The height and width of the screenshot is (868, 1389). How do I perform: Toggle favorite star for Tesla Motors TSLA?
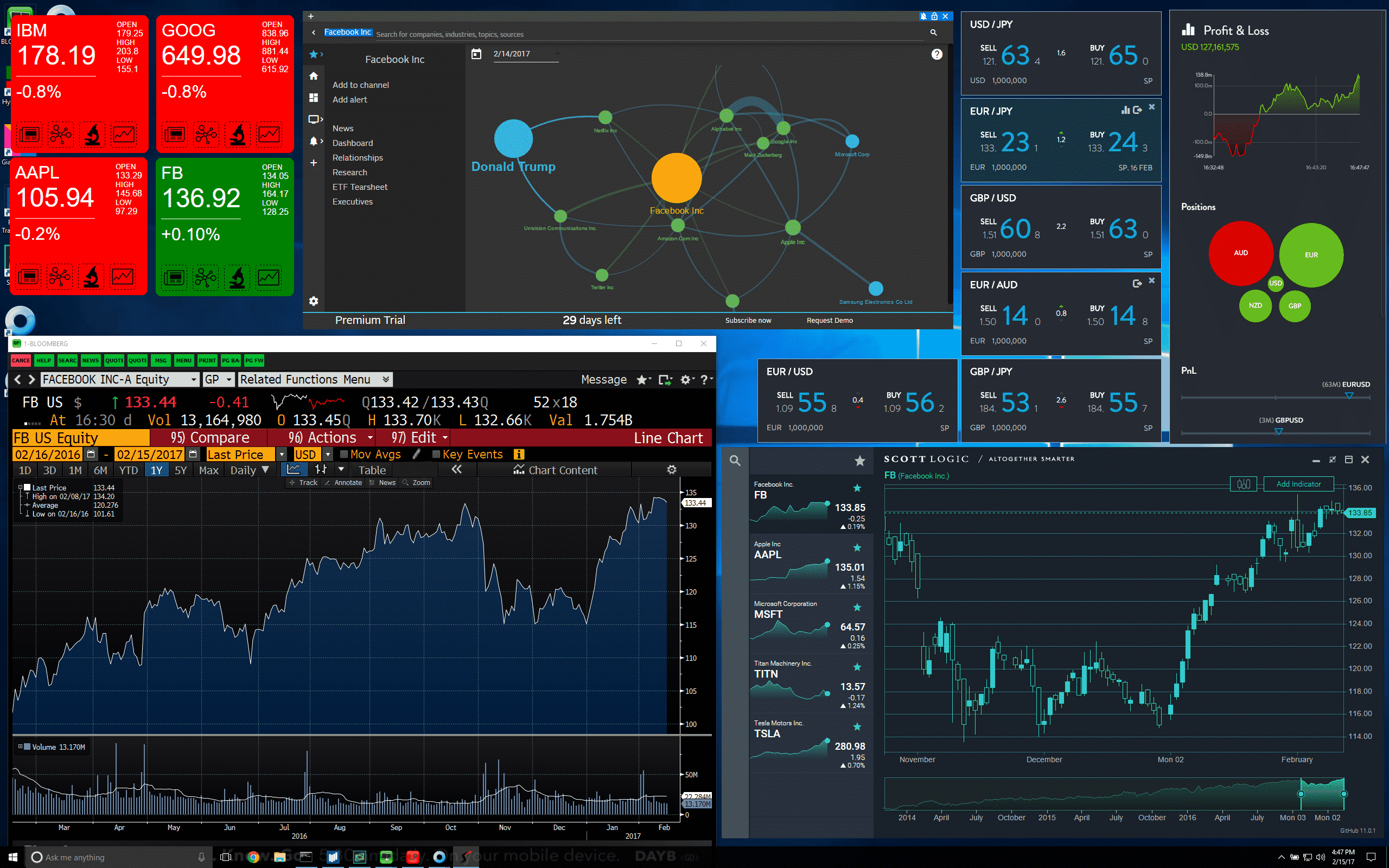coord(857,727)
